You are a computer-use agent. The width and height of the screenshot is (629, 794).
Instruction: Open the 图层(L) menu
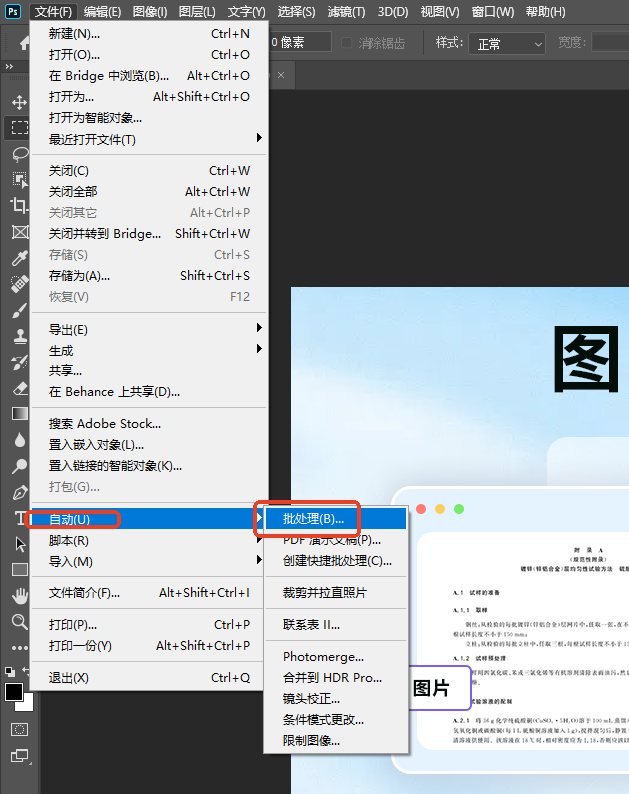(197, 11)
